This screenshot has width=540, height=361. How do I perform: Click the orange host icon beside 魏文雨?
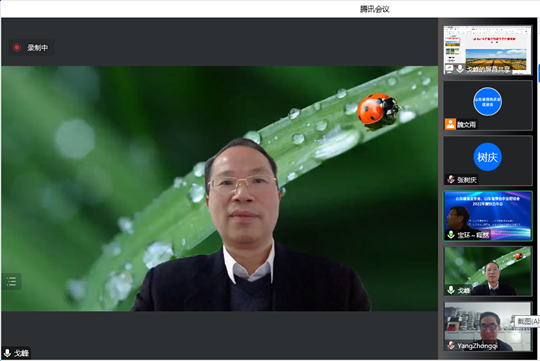coord(450,124)
